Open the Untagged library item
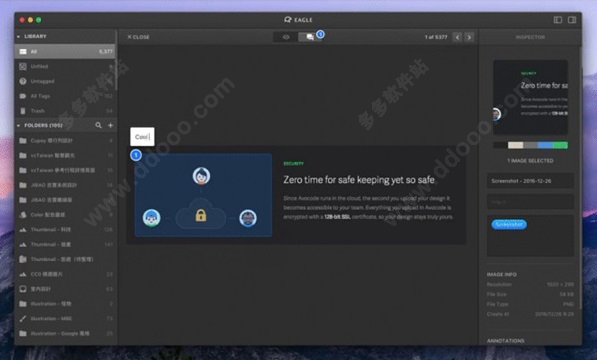The width and height of the screenshot is (597, 360). [65, 81]
